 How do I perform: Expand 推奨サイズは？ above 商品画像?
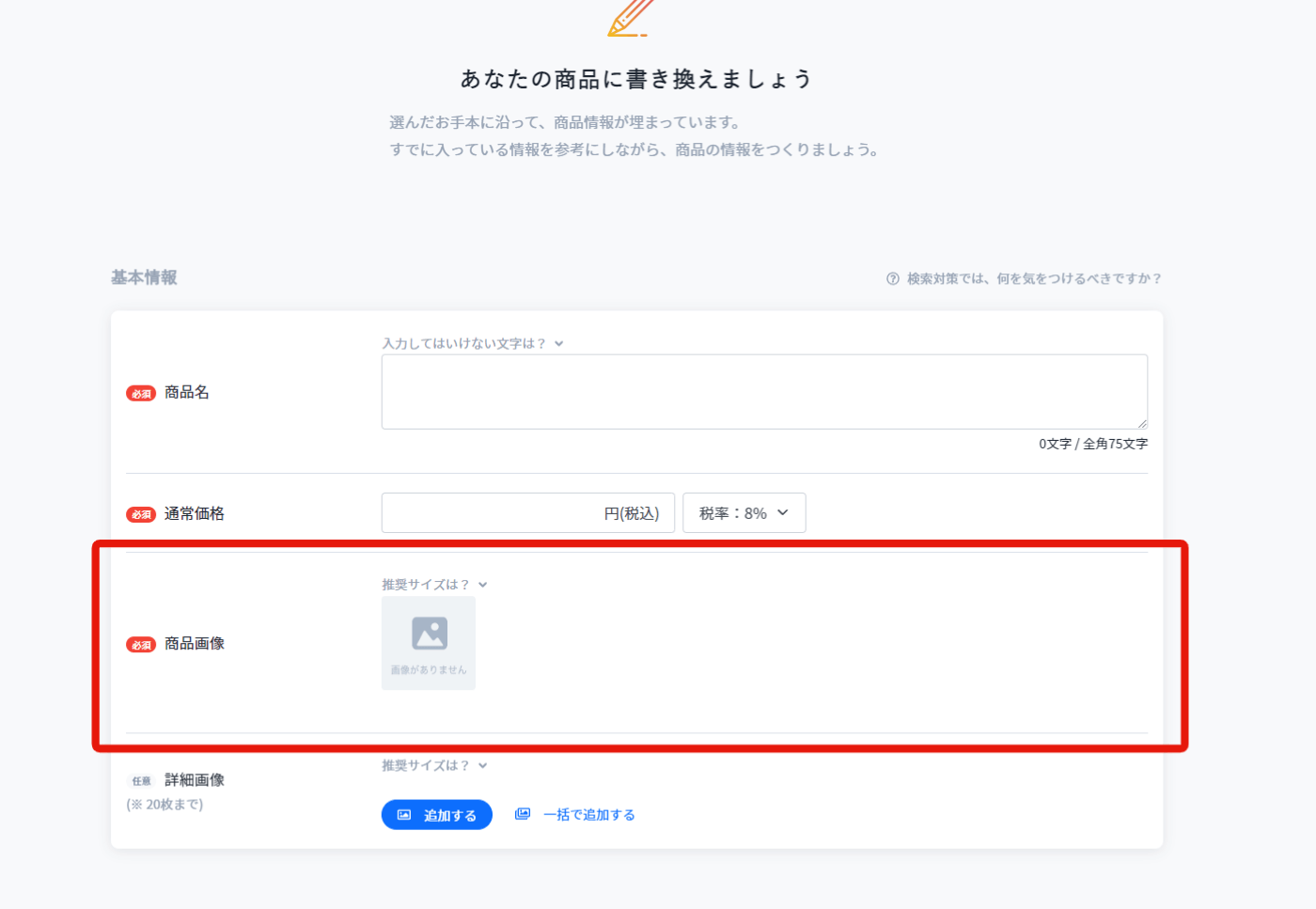(434, 585)
